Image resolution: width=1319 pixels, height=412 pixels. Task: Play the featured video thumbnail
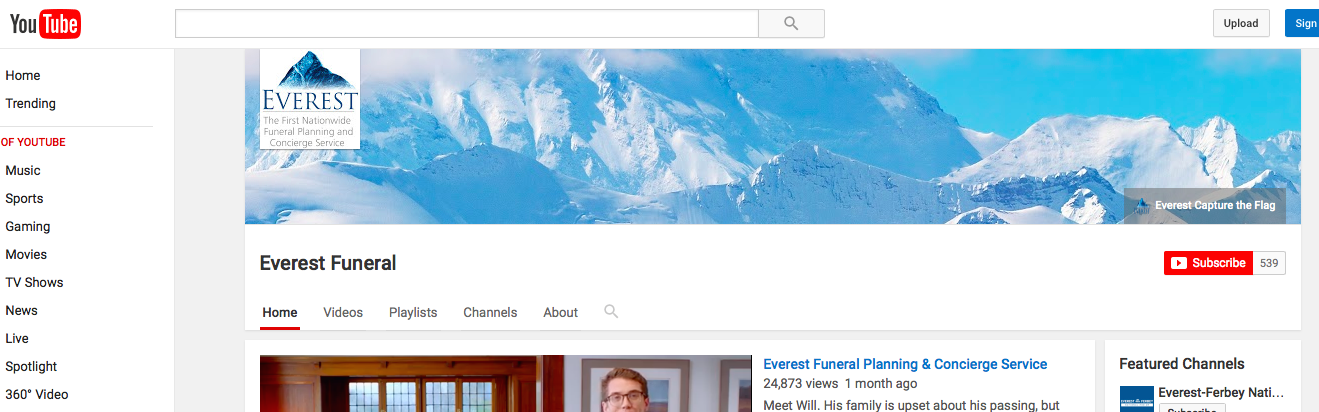point(505,384)
